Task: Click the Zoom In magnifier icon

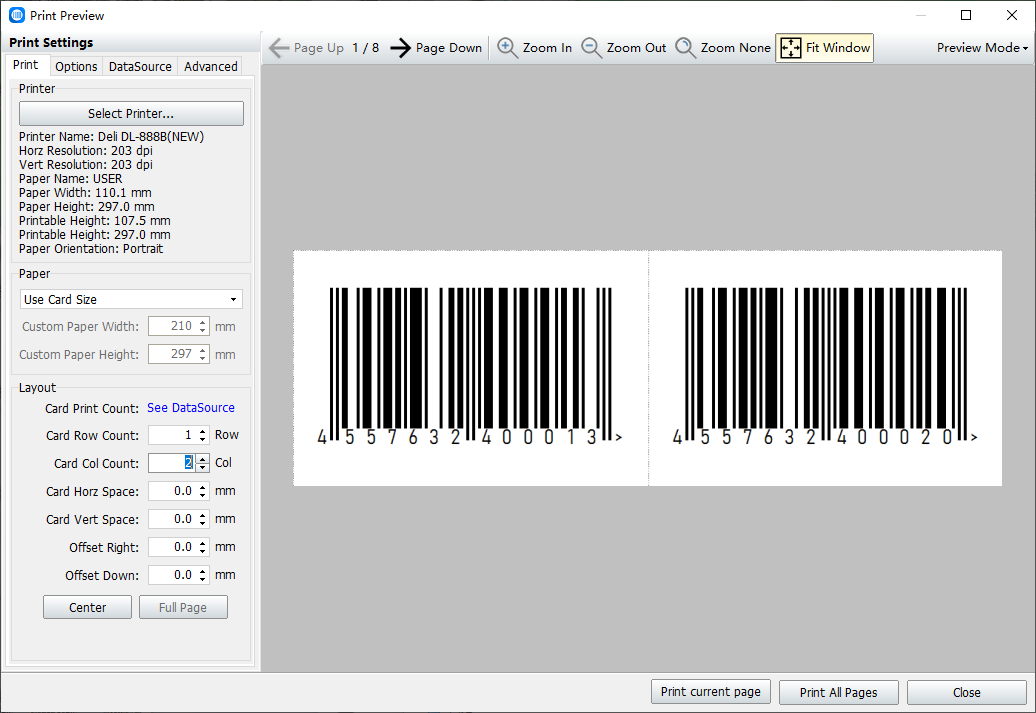Action: click(x=507, y=48)
